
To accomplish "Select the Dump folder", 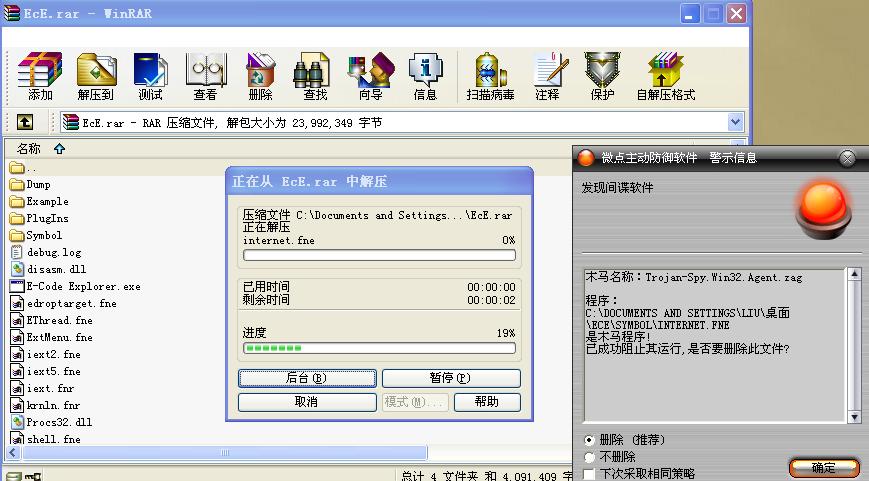I will pos(30,185).
